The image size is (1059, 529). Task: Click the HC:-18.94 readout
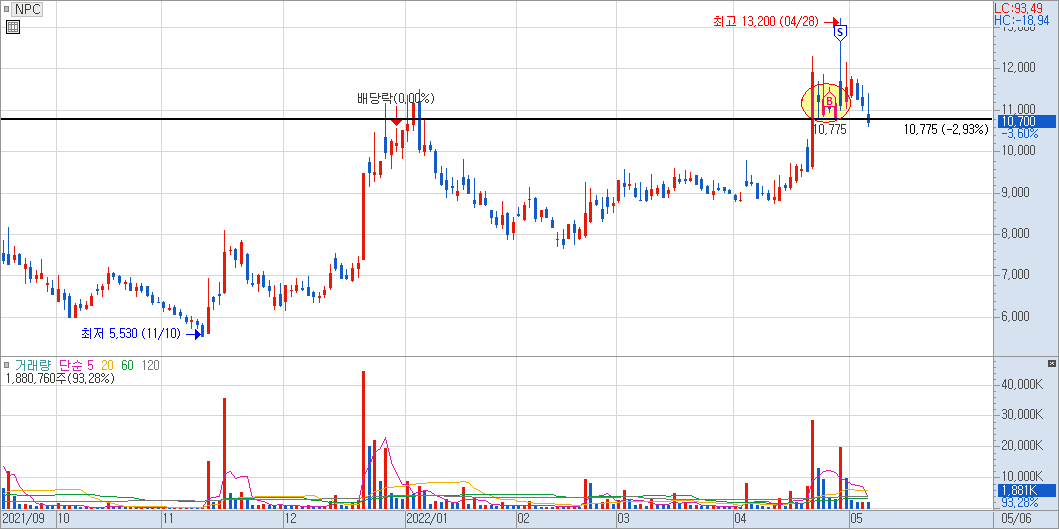coord(1024,21)
